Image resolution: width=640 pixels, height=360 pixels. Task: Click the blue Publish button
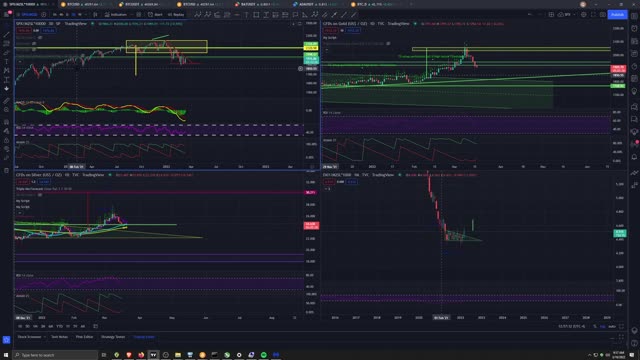pos(617,14)
